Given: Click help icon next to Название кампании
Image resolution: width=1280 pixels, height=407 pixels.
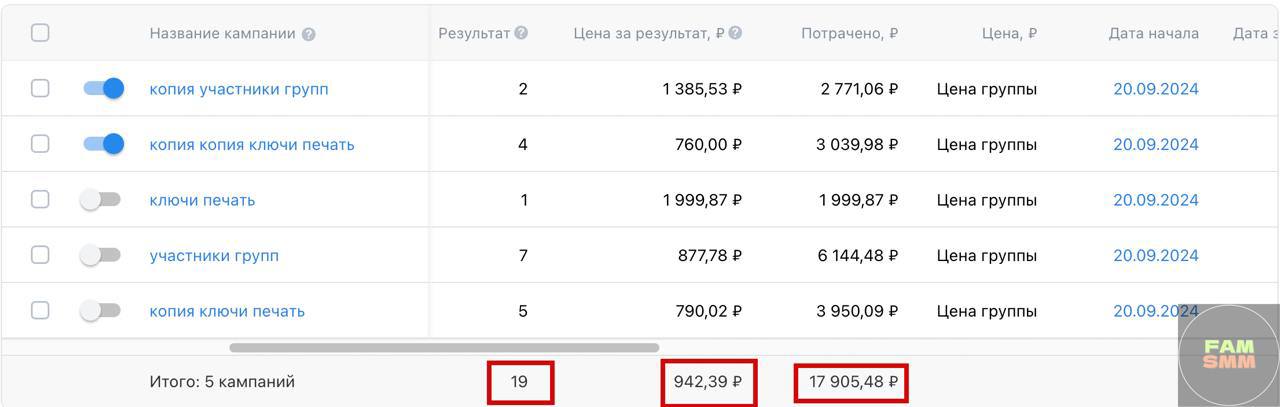Looking at the screenshot, I should [x=309, y=34].
